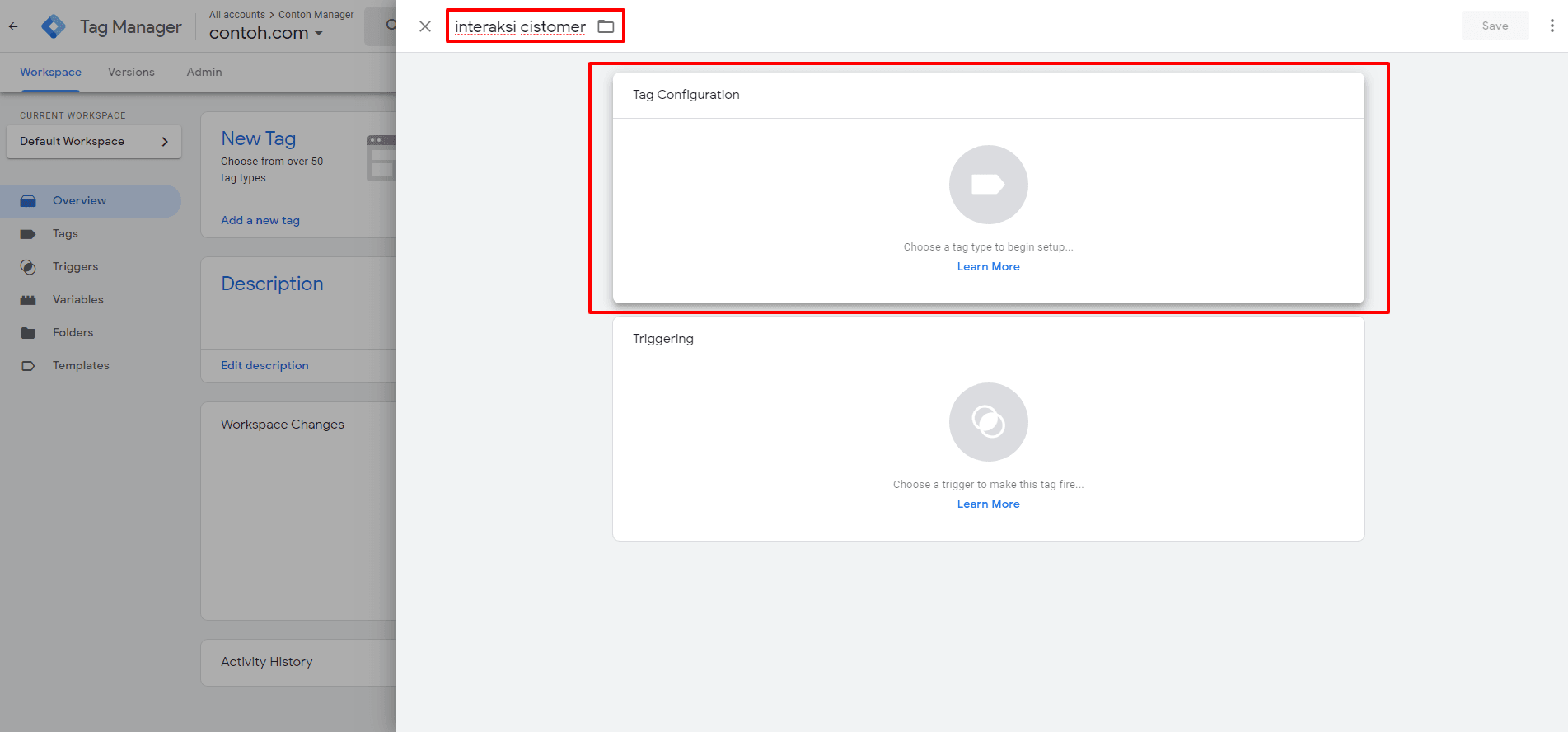1568x732 pixels.
Task: Click the trigger circle icon in Triggering
Action: 988,422
